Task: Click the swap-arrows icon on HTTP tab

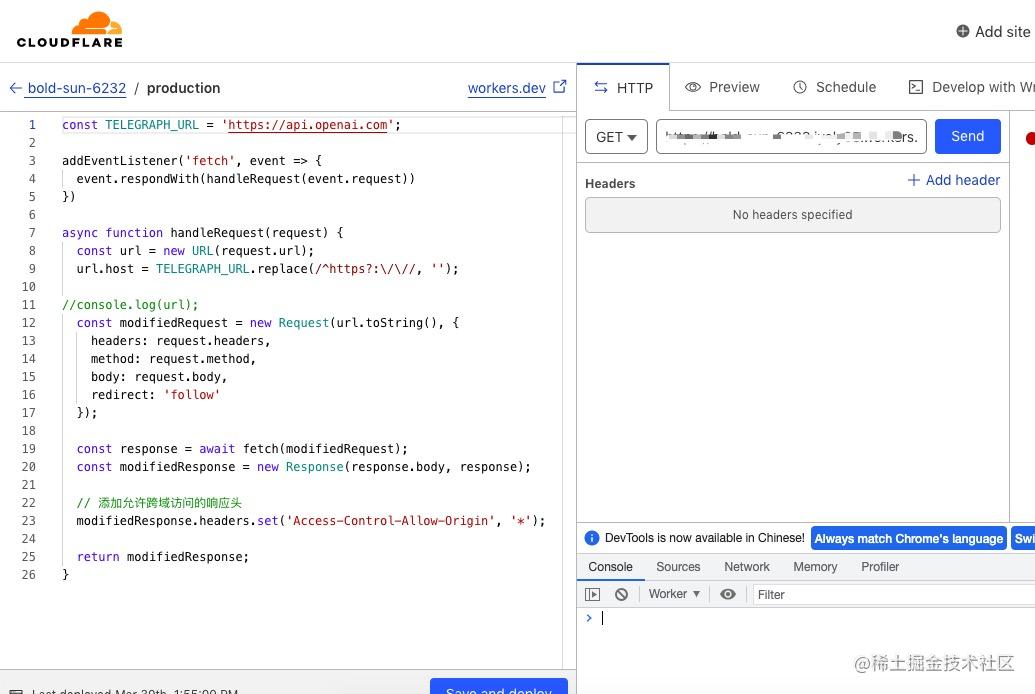Action: (600, 87)
